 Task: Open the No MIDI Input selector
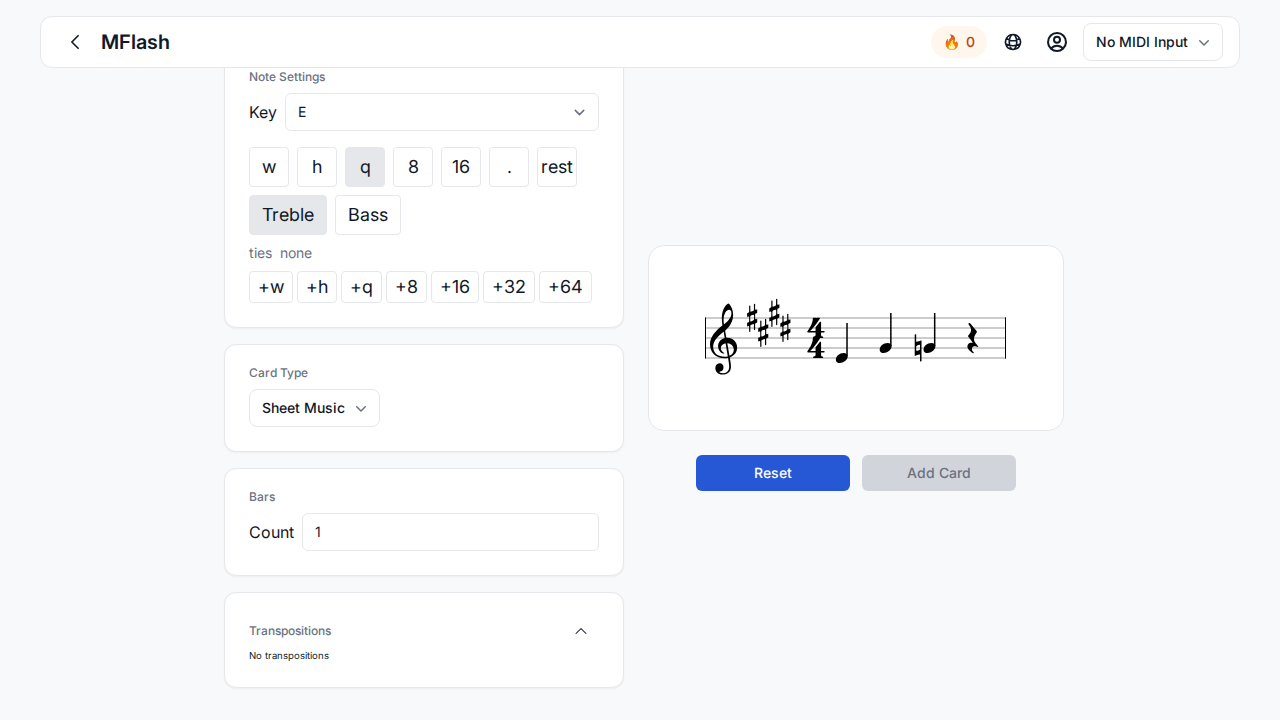(x=1153, y=42)
